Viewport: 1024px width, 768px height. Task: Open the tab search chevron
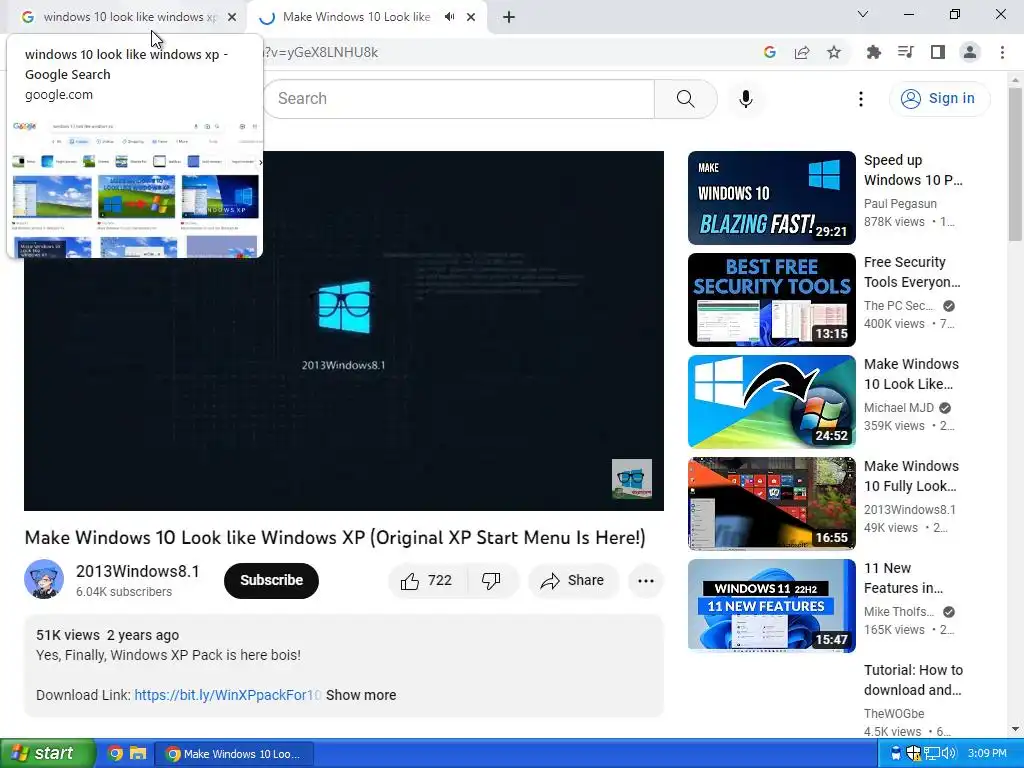(x=863, y=14)
